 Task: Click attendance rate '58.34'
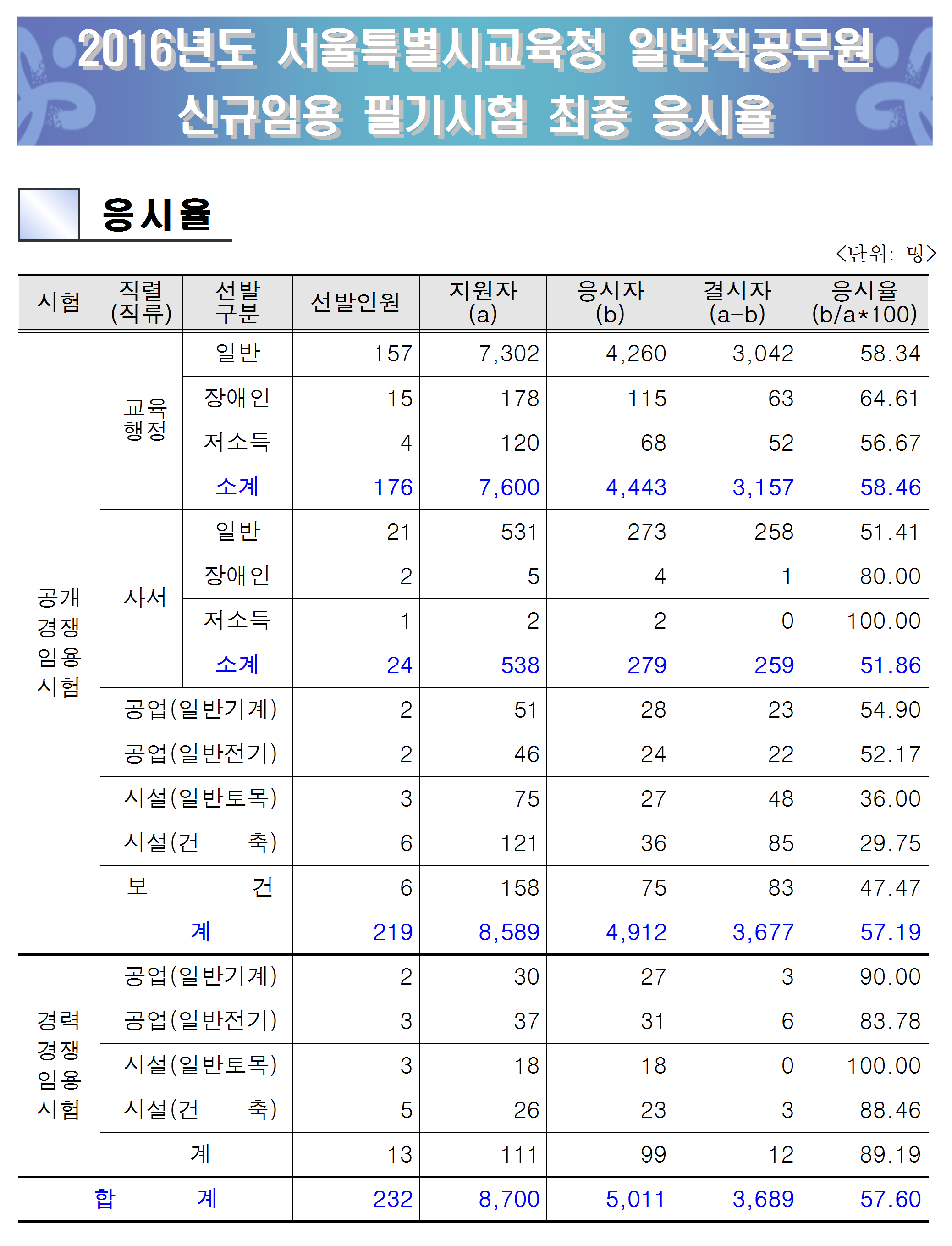(x=890, y=354)
